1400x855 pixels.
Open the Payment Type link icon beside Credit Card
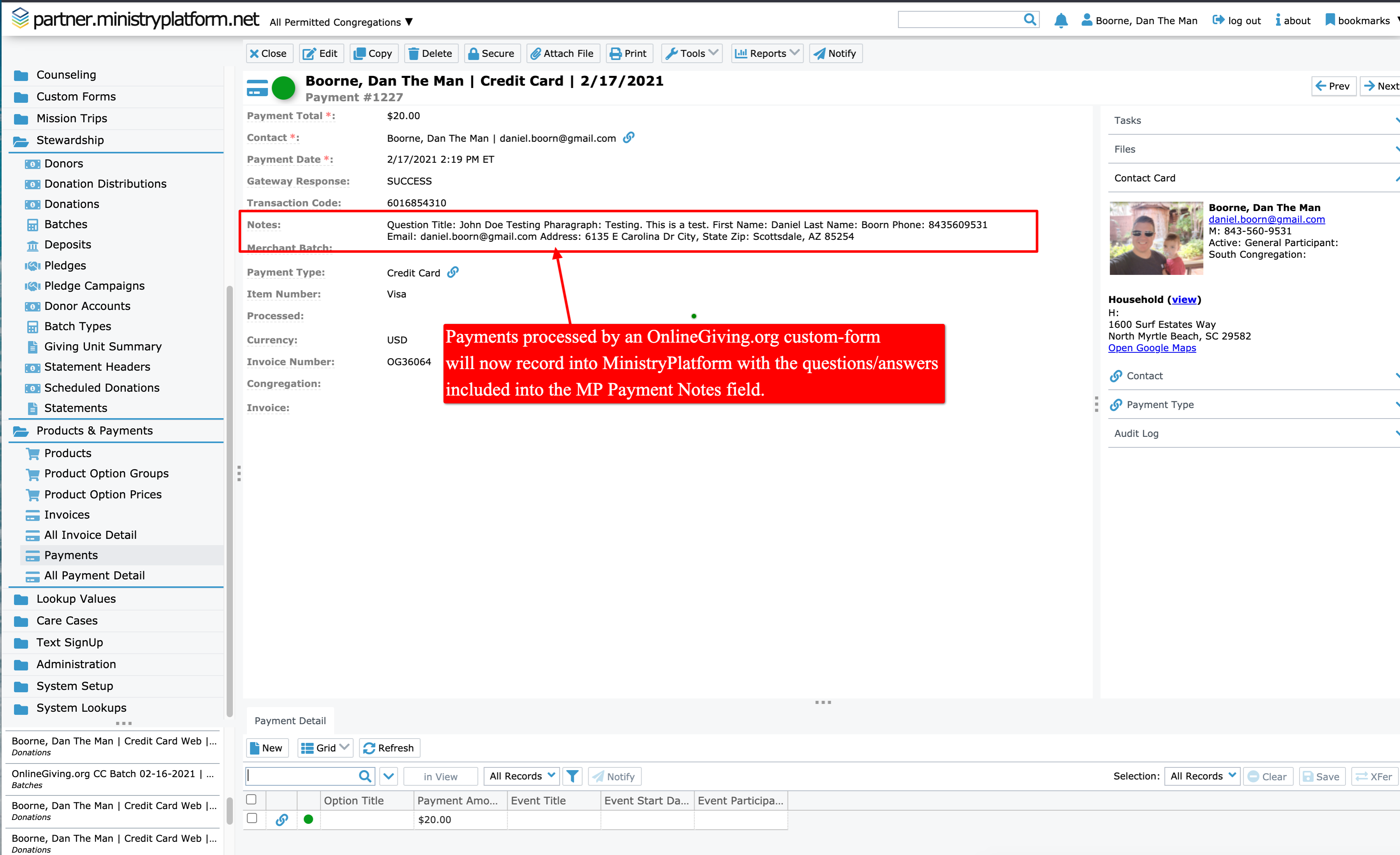click(453, 272)
